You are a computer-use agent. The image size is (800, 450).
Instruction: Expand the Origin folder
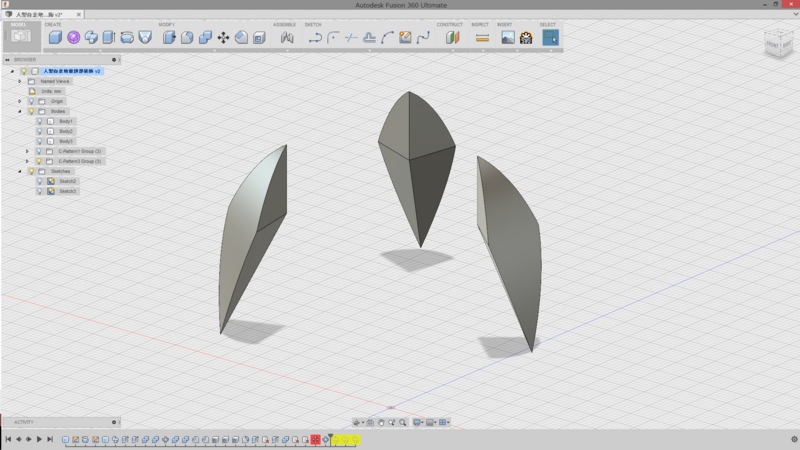click(20, 102)
